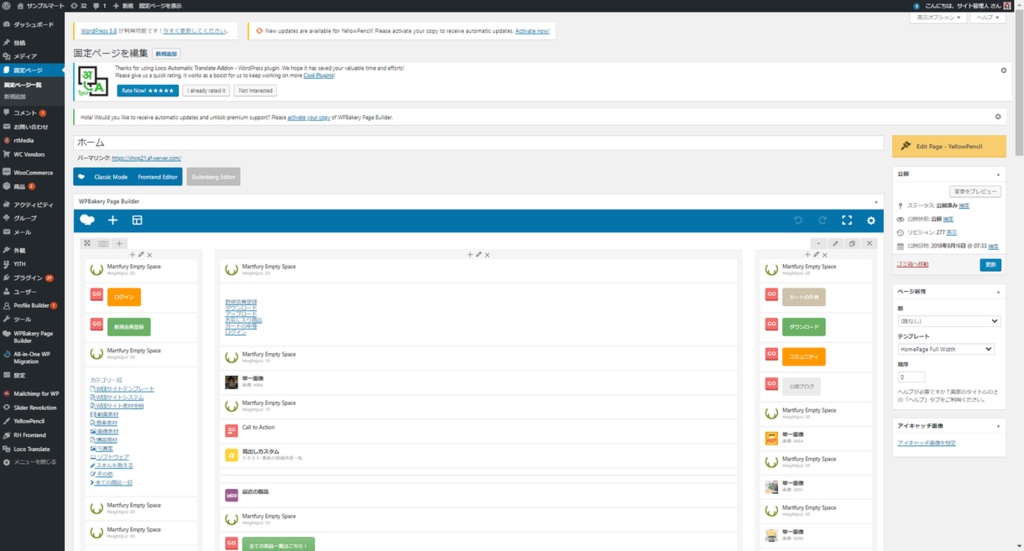Dismiss the Loco Translate notice
Viewport: 1024px width, 551px height.
pos(1004,71)
